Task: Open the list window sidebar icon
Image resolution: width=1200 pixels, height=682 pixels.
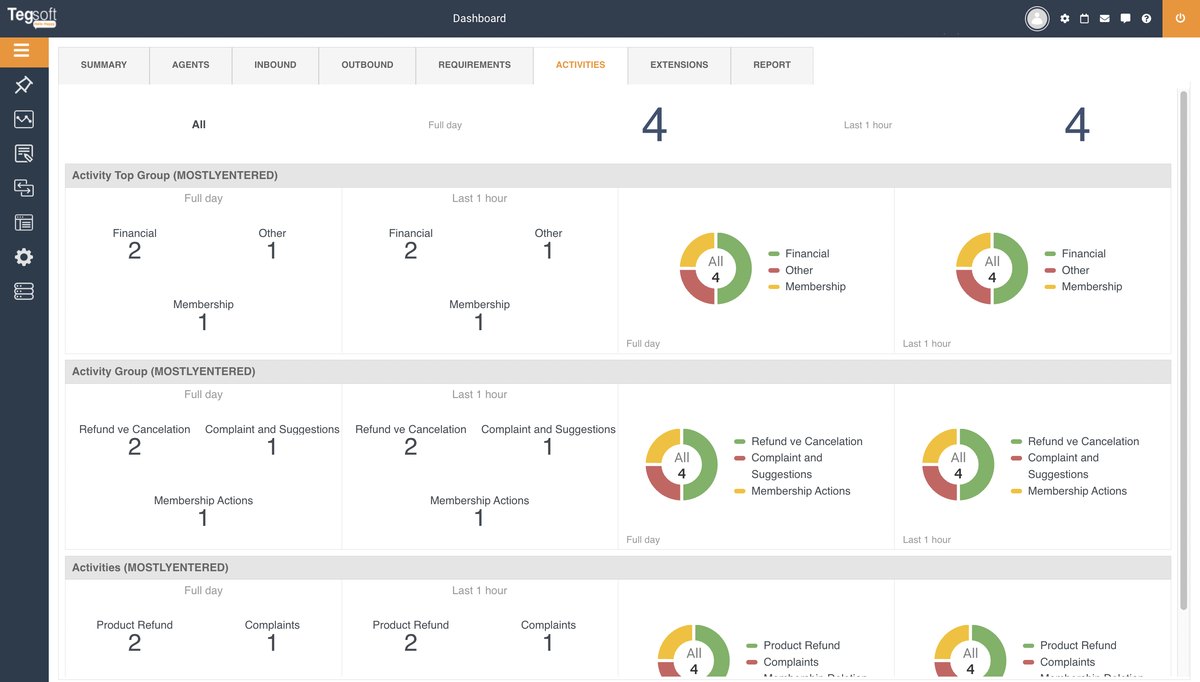Action: pos(24,223)
